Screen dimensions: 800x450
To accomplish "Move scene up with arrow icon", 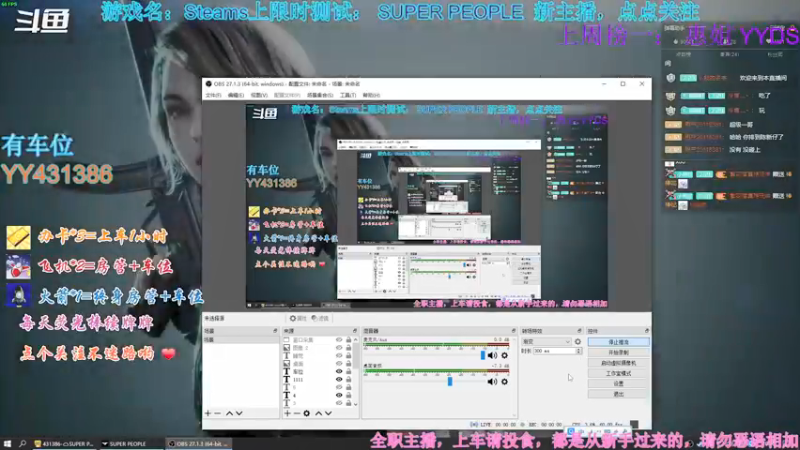I will (x=229, y=413).
